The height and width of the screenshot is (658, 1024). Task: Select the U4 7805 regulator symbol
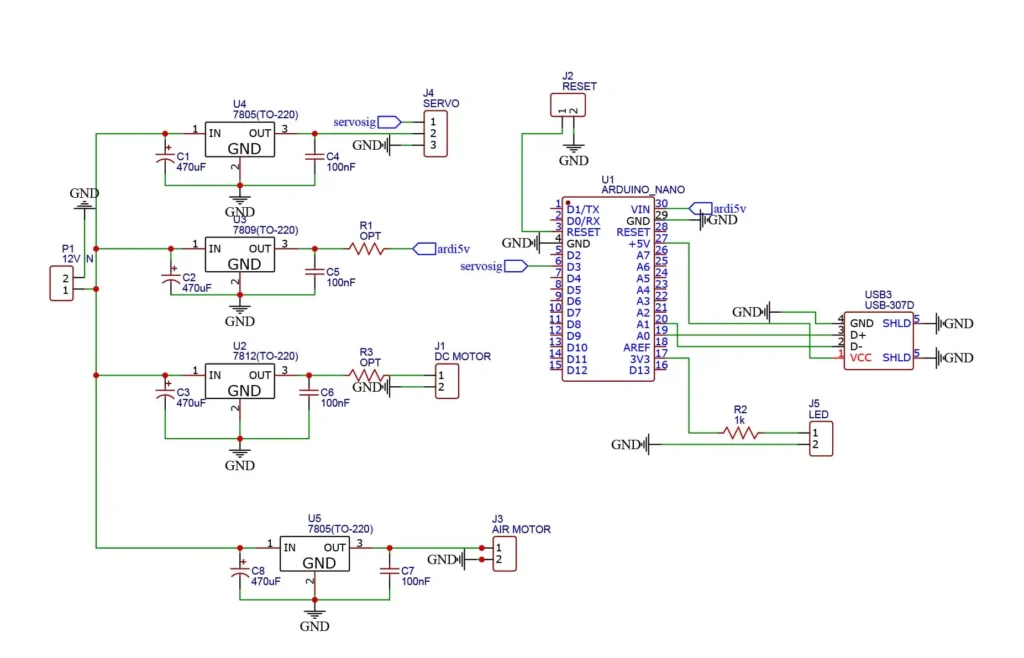(240, 139)
